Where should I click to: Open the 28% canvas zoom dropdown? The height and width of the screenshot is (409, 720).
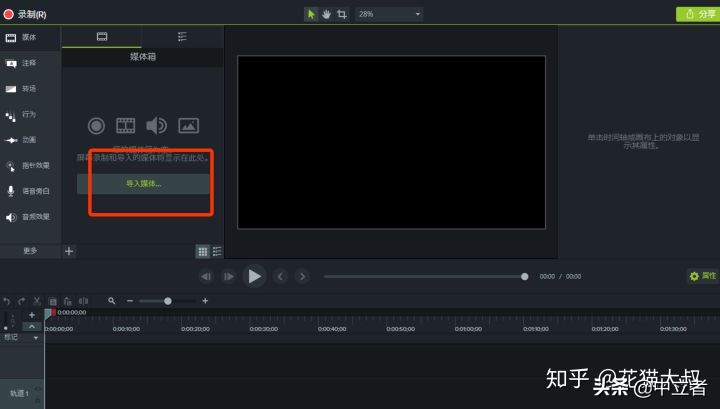(389, 14)
